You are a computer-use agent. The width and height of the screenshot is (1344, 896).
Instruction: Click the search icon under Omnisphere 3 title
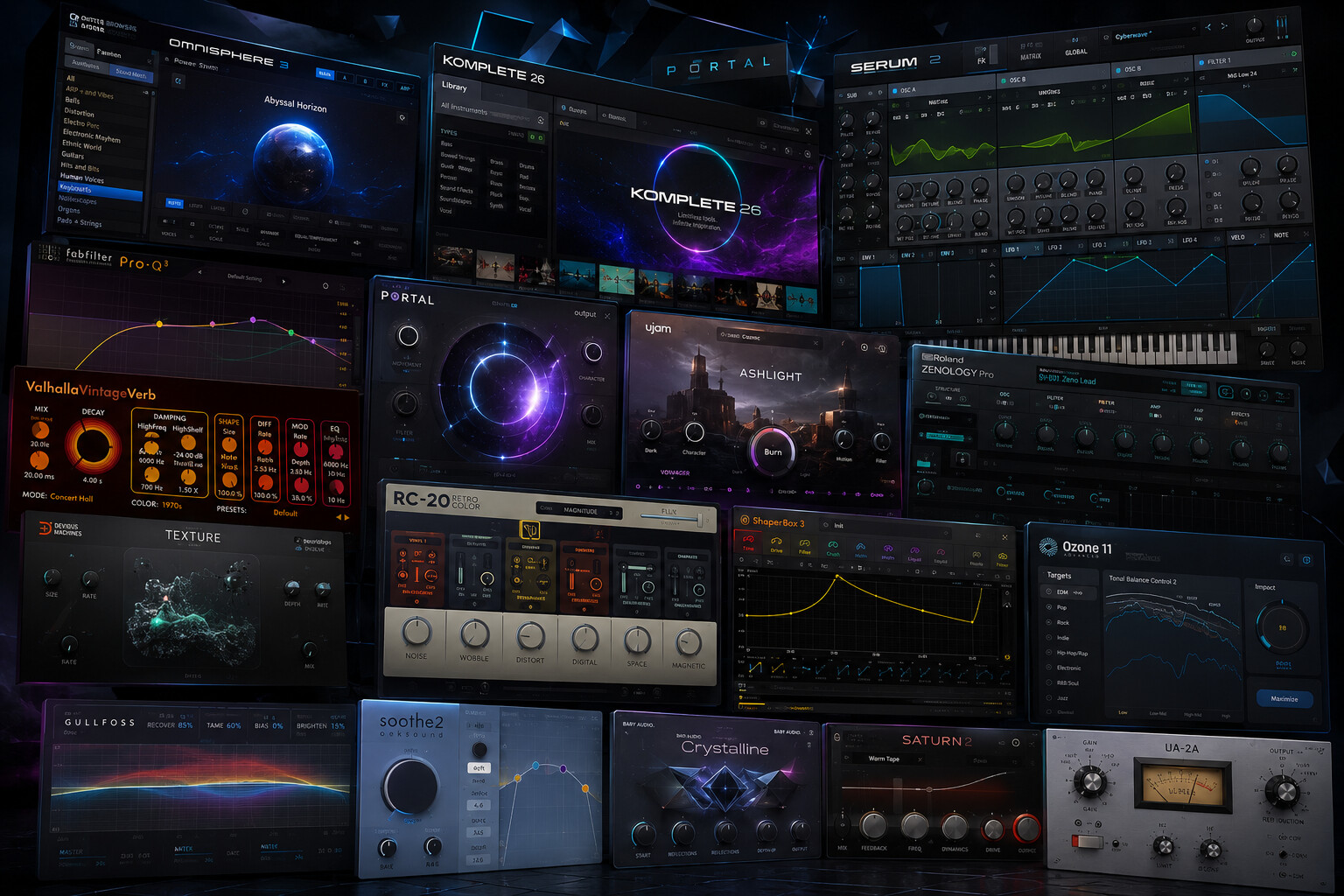(178, 80)
